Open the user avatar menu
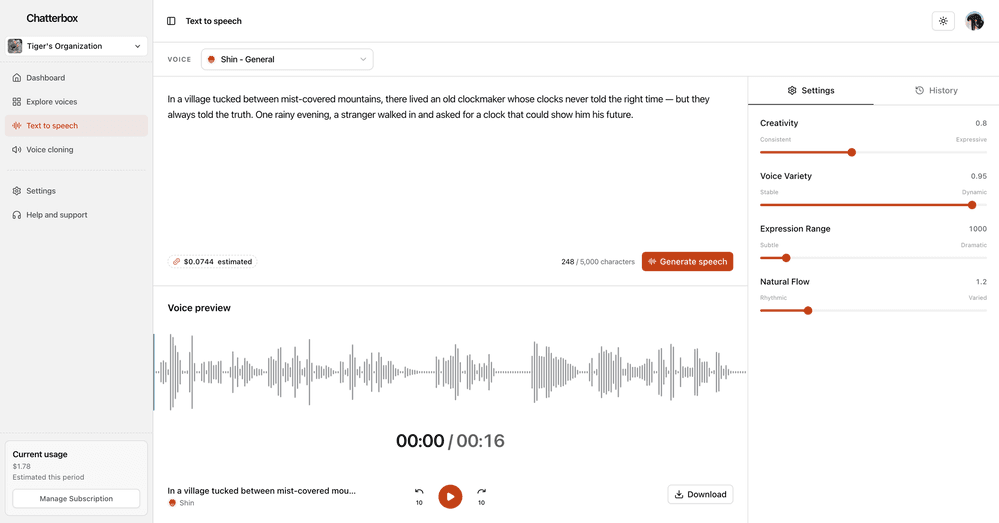This screenshot has width=999, height=523. point(974,21)
